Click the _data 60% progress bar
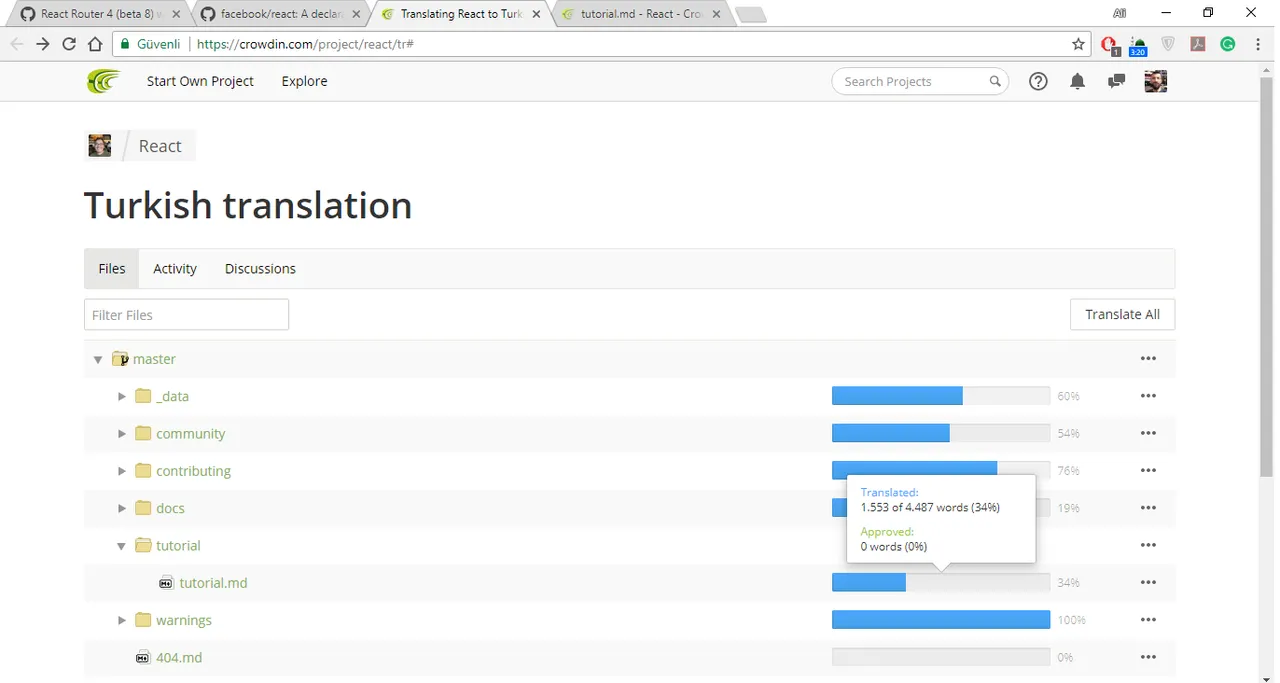 [941, 396]
